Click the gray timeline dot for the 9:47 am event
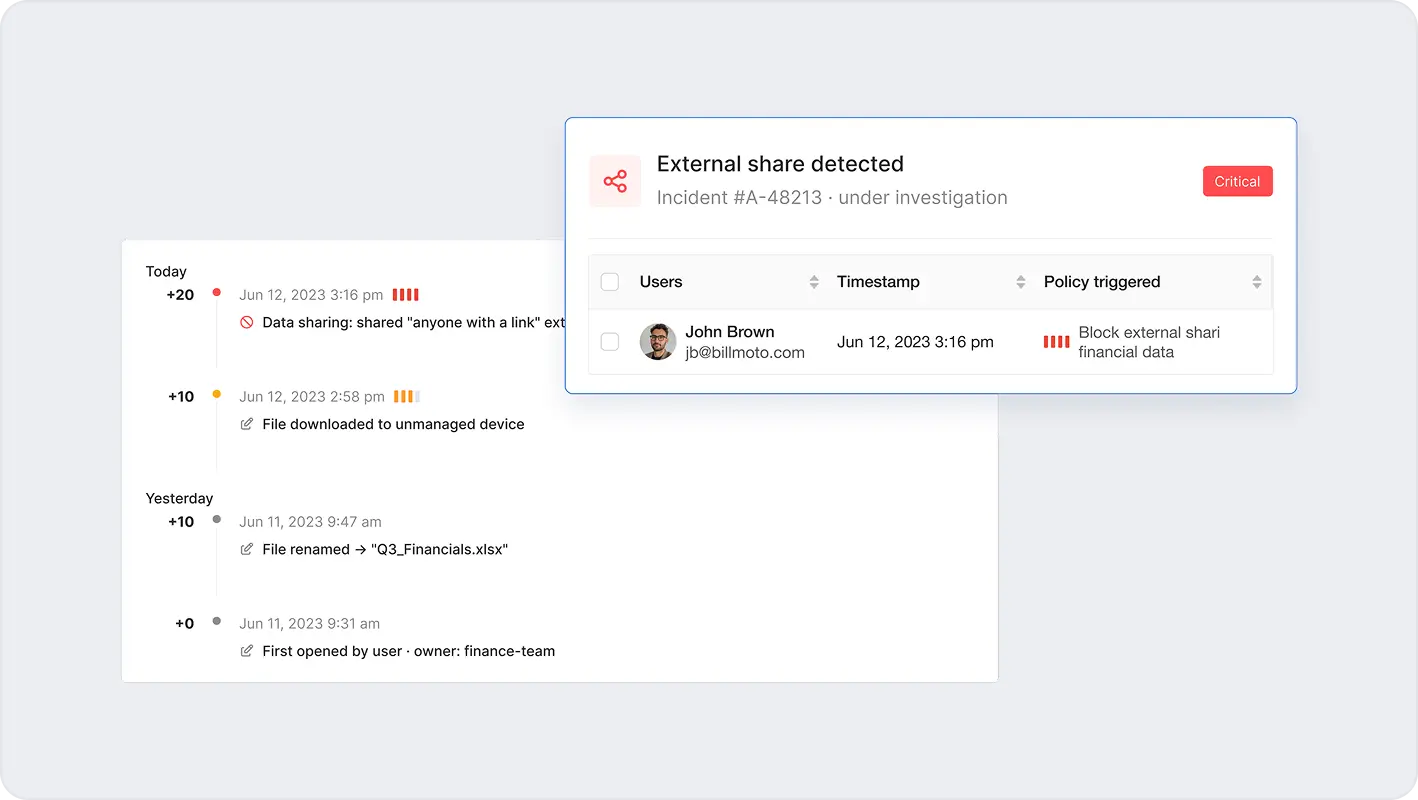 click(x=216, y=520)
